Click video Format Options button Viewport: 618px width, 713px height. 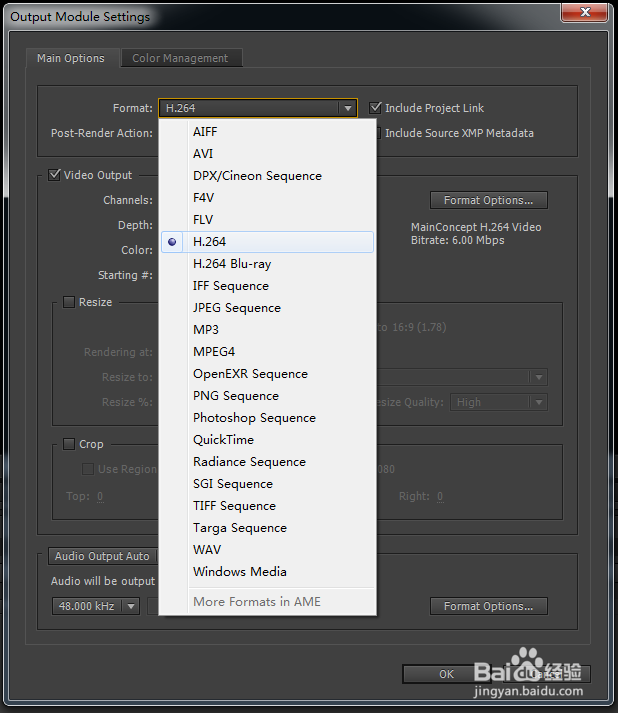(x=488, y=200)
